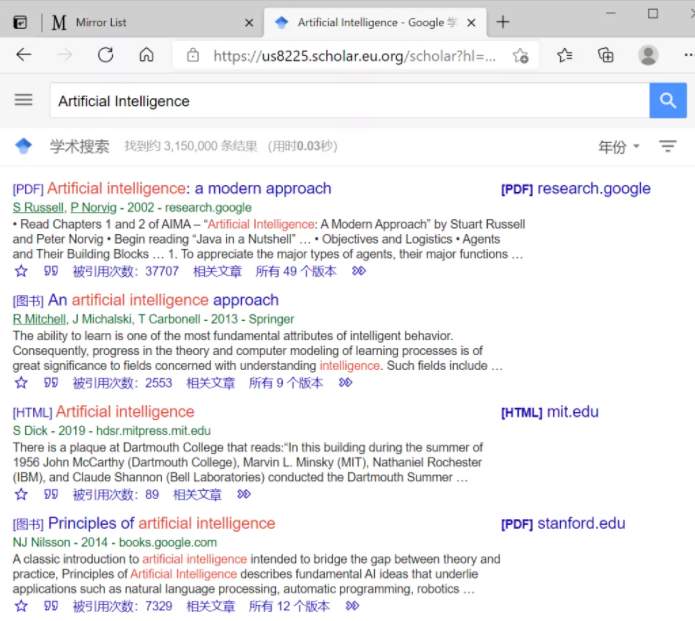The image size is (695, 621).
Task: View 被引用次数: 7329 citations
Action: 122,606
